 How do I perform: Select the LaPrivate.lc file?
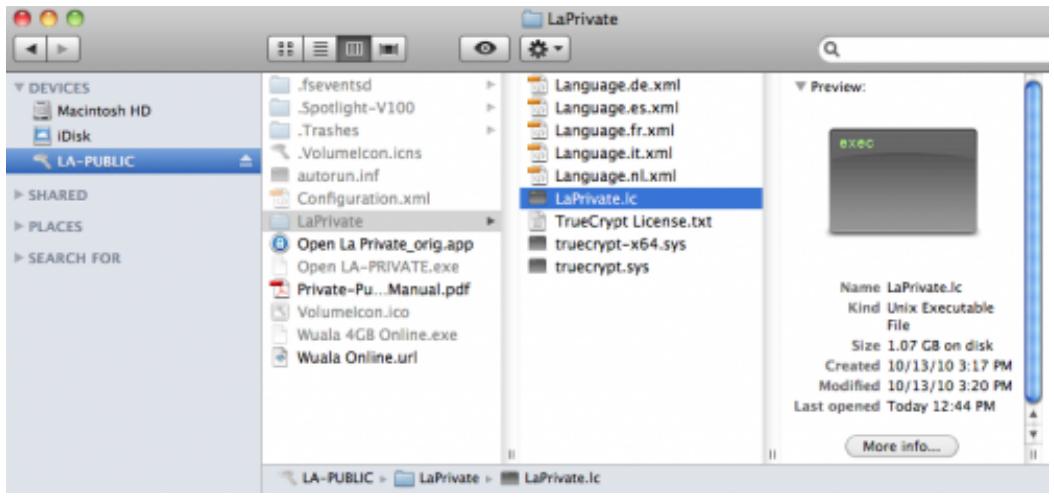coord(641,198)
